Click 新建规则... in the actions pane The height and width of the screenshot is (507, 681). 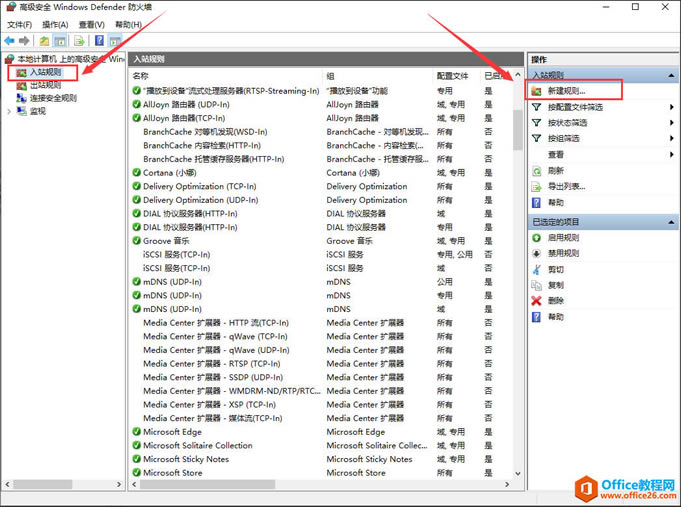[566, 91]
